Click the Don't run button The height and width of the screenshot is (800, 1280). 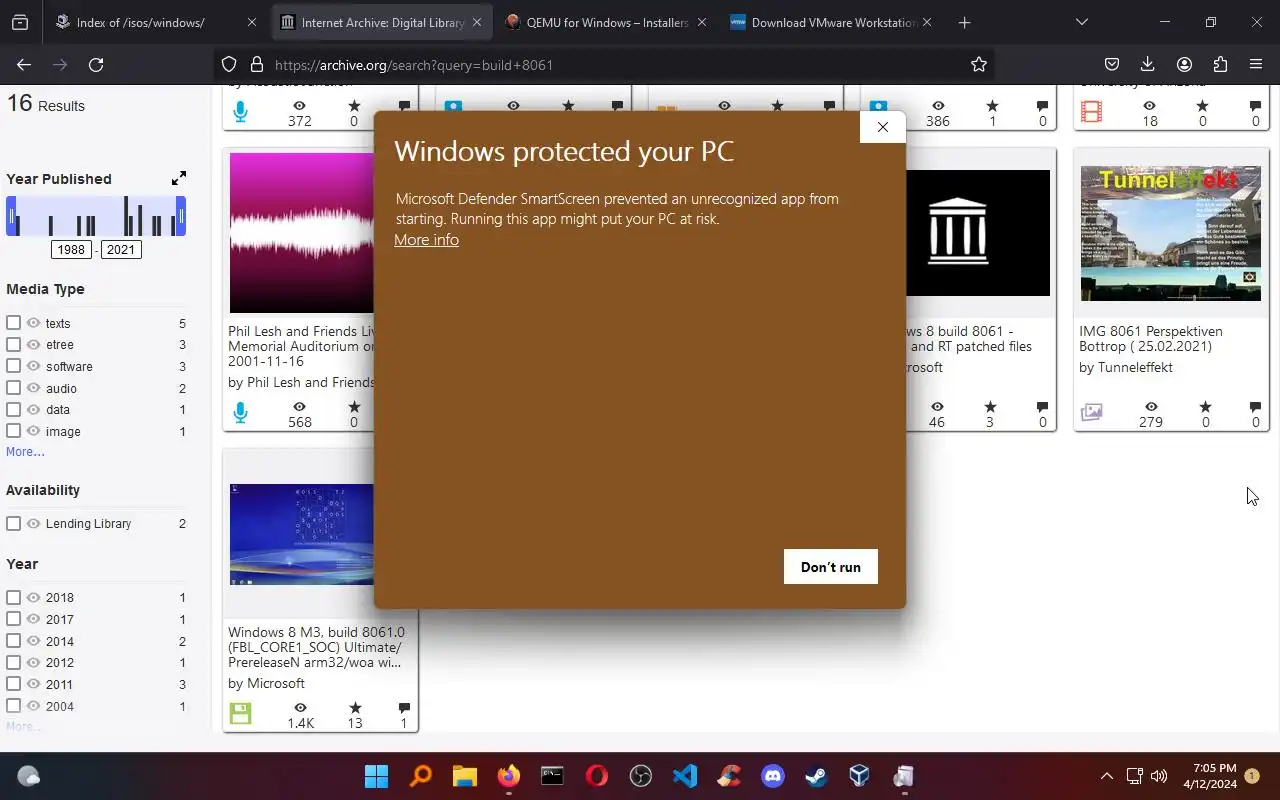pyautogui.click(x=830, y=567)
